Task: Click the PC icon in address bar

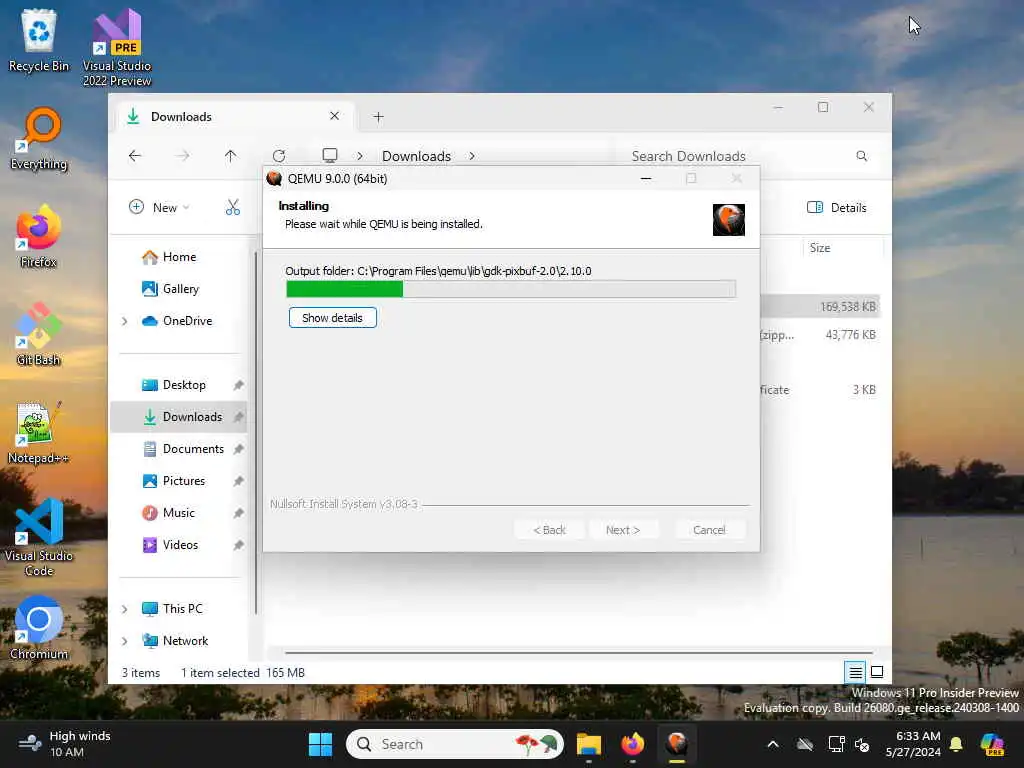Action: point(330,155)
